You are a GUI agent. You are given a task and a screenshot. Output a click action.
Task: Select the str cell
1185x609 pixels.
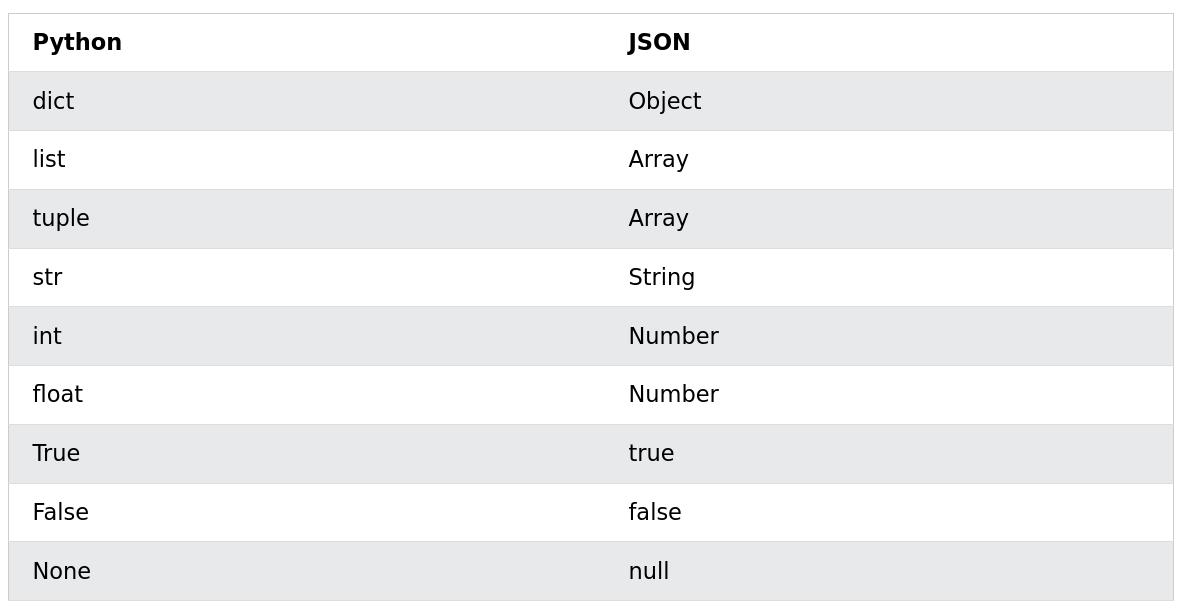click(x=47, y=278)
